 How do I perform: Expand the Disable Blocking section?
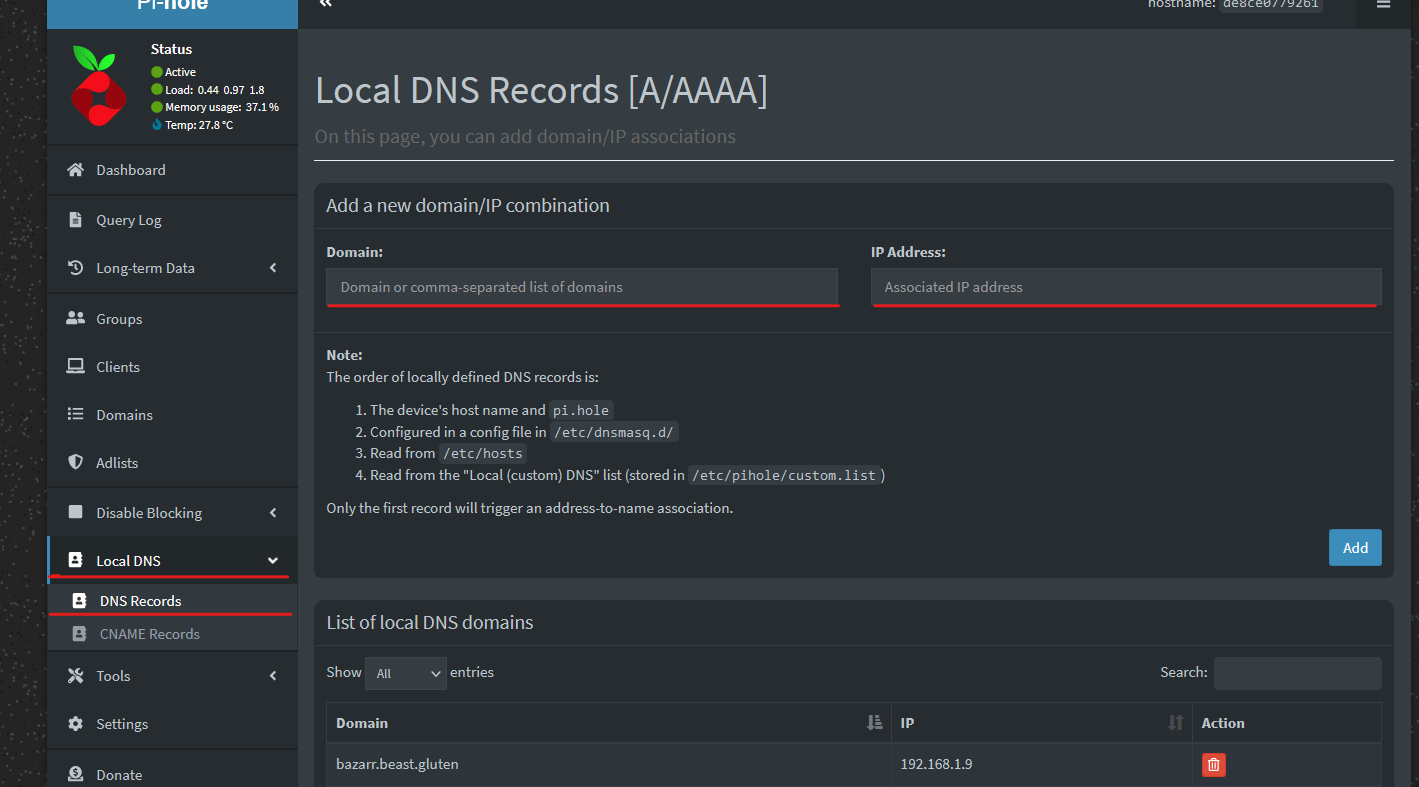(272, 512)
